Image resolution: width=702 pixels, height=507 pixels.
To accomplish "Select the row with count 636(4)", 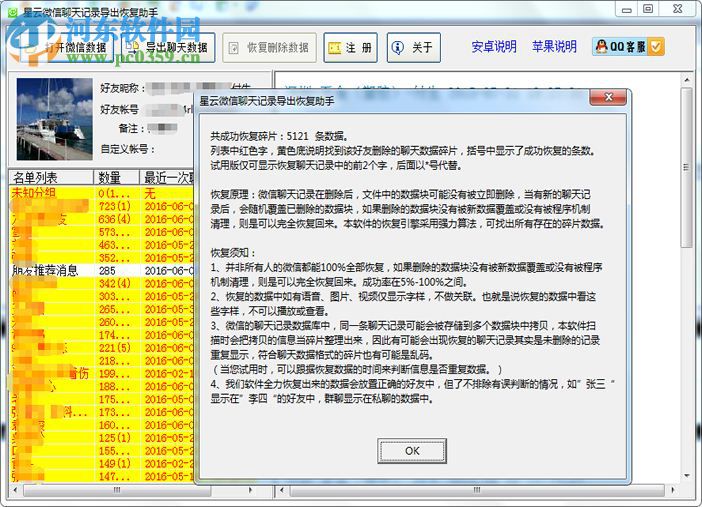I will coord(102,219).
